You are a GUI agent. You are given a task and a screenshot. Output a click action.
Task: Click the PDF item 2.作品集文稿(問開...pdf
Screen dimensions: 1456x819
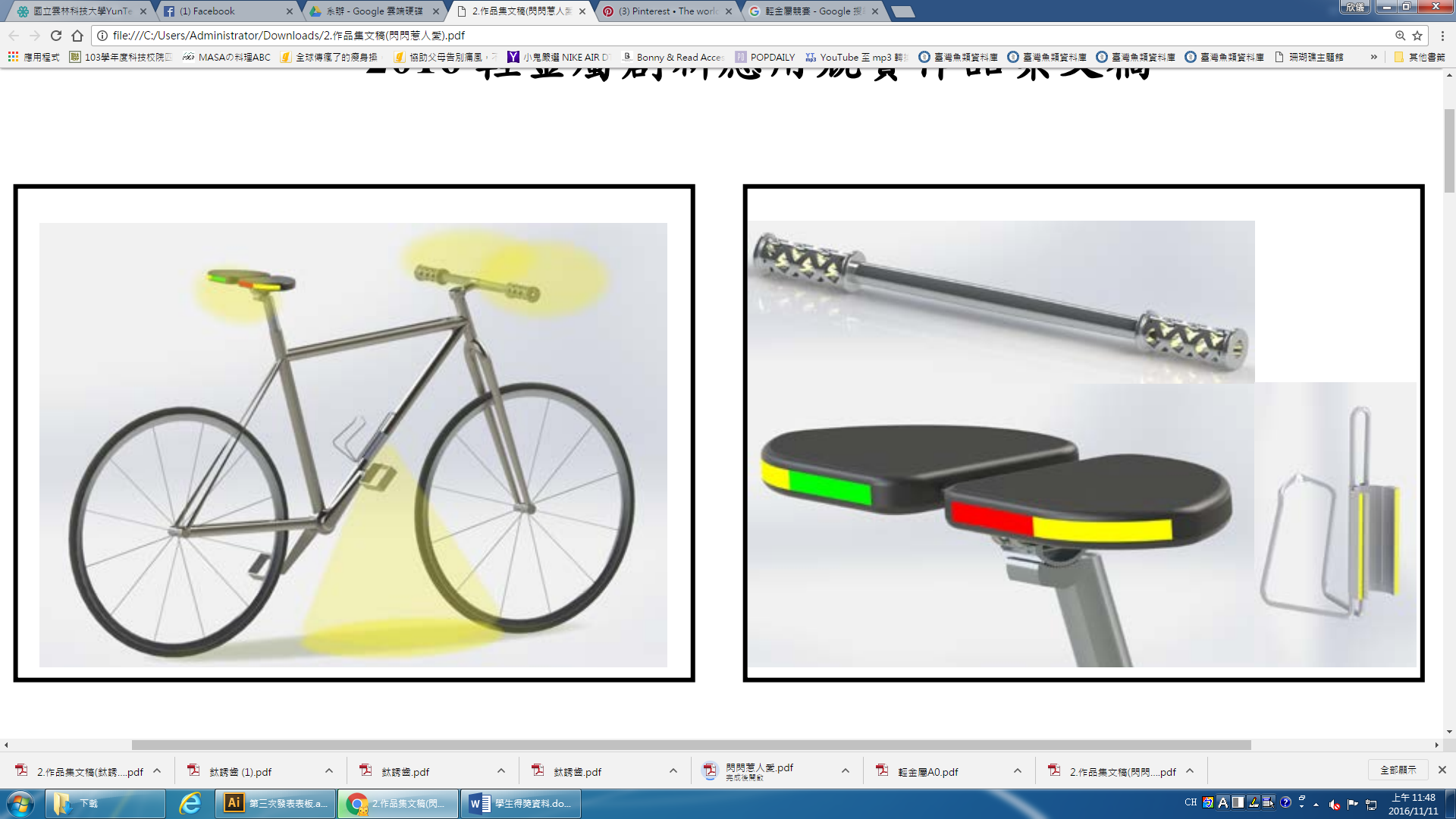click(1120, 771)
